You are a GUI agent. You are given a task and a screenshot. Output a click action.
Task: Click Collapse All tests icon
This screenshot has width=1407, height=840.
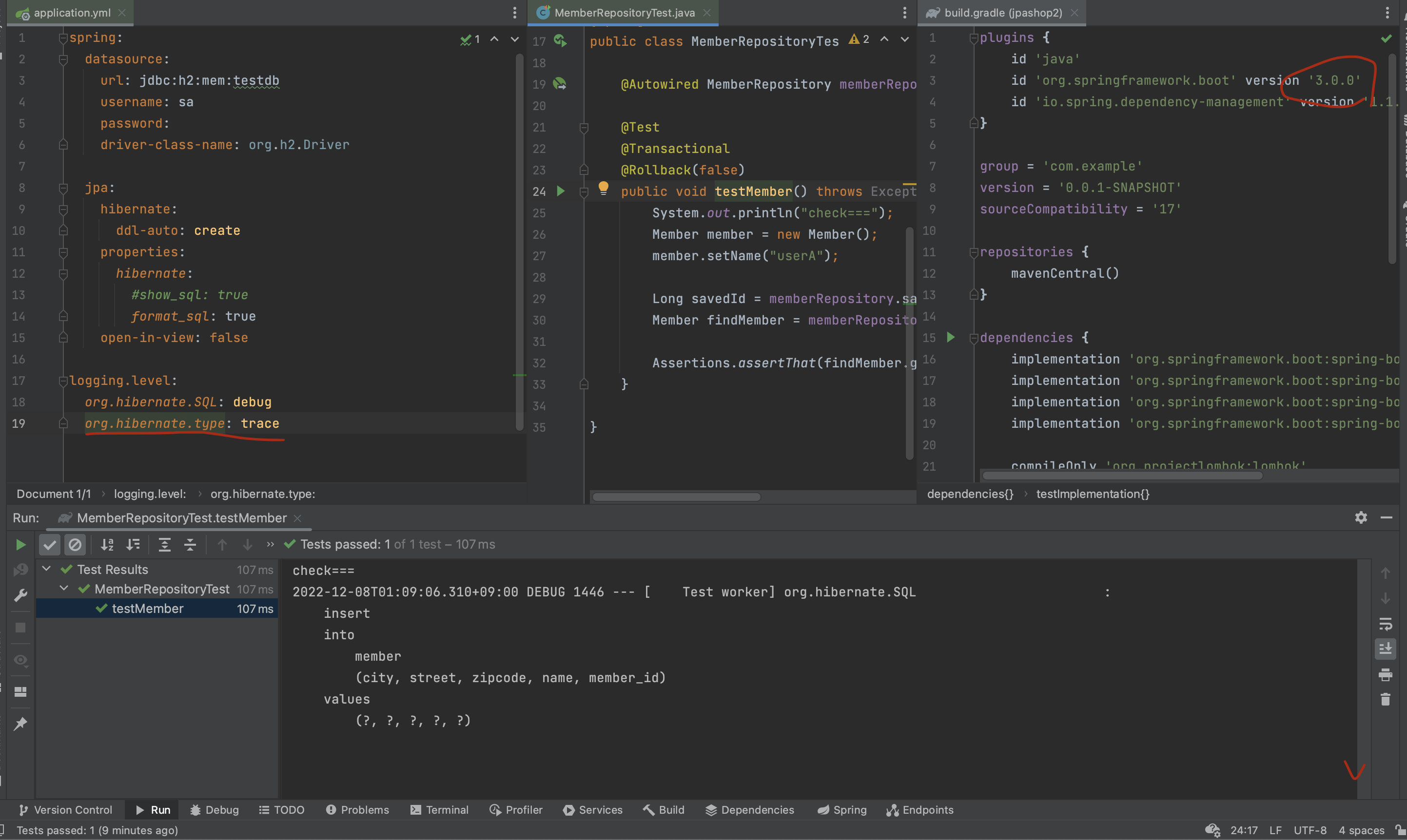point(190,545)
